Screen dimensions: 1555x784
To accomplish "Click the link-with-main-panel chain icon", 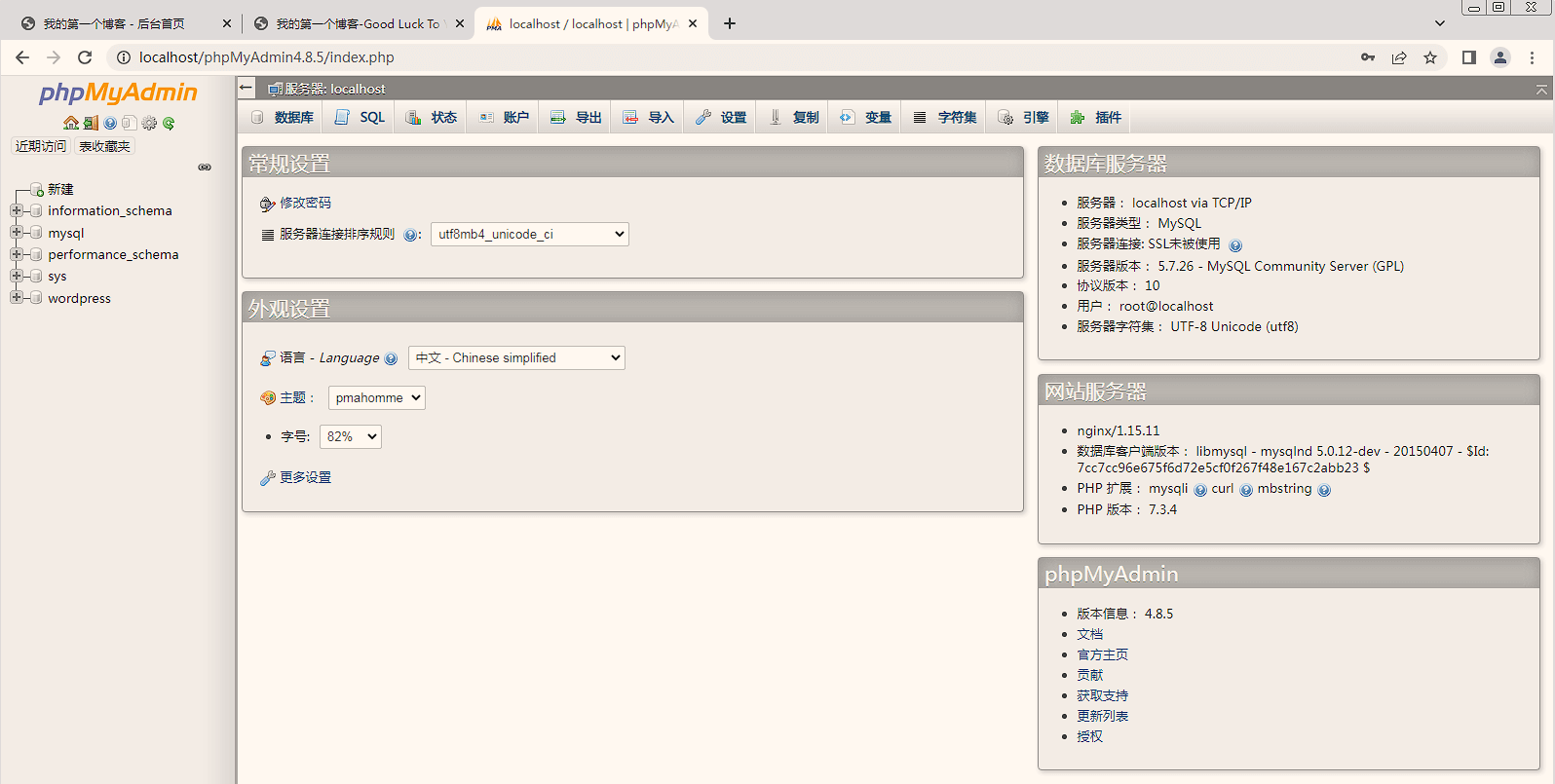I will click(x=205, y=167).
